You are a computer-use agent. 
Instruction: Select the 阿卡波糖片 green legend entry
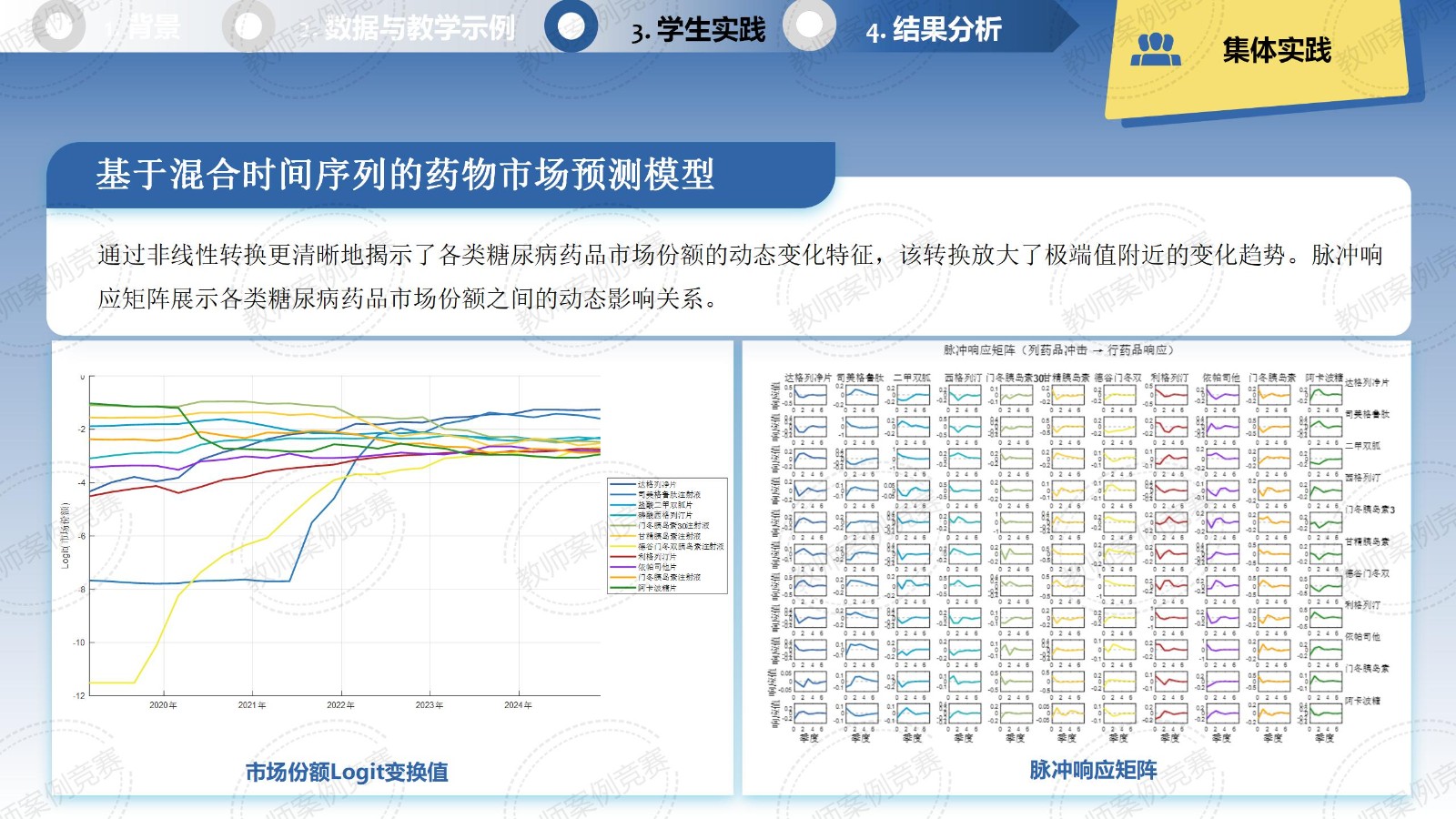tap(657, 588)
